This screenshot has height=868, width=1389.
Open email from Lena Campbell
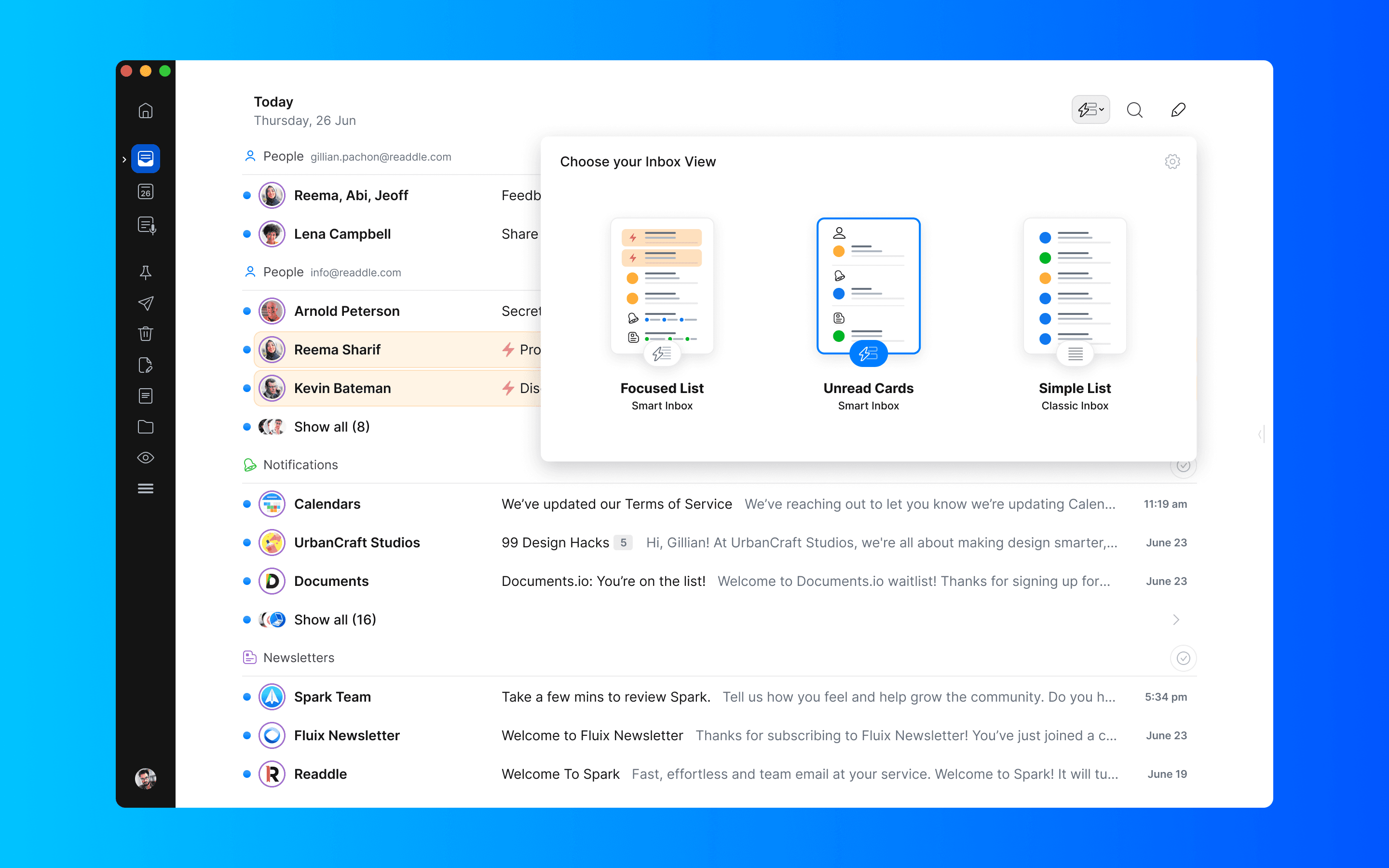(392, 234)
